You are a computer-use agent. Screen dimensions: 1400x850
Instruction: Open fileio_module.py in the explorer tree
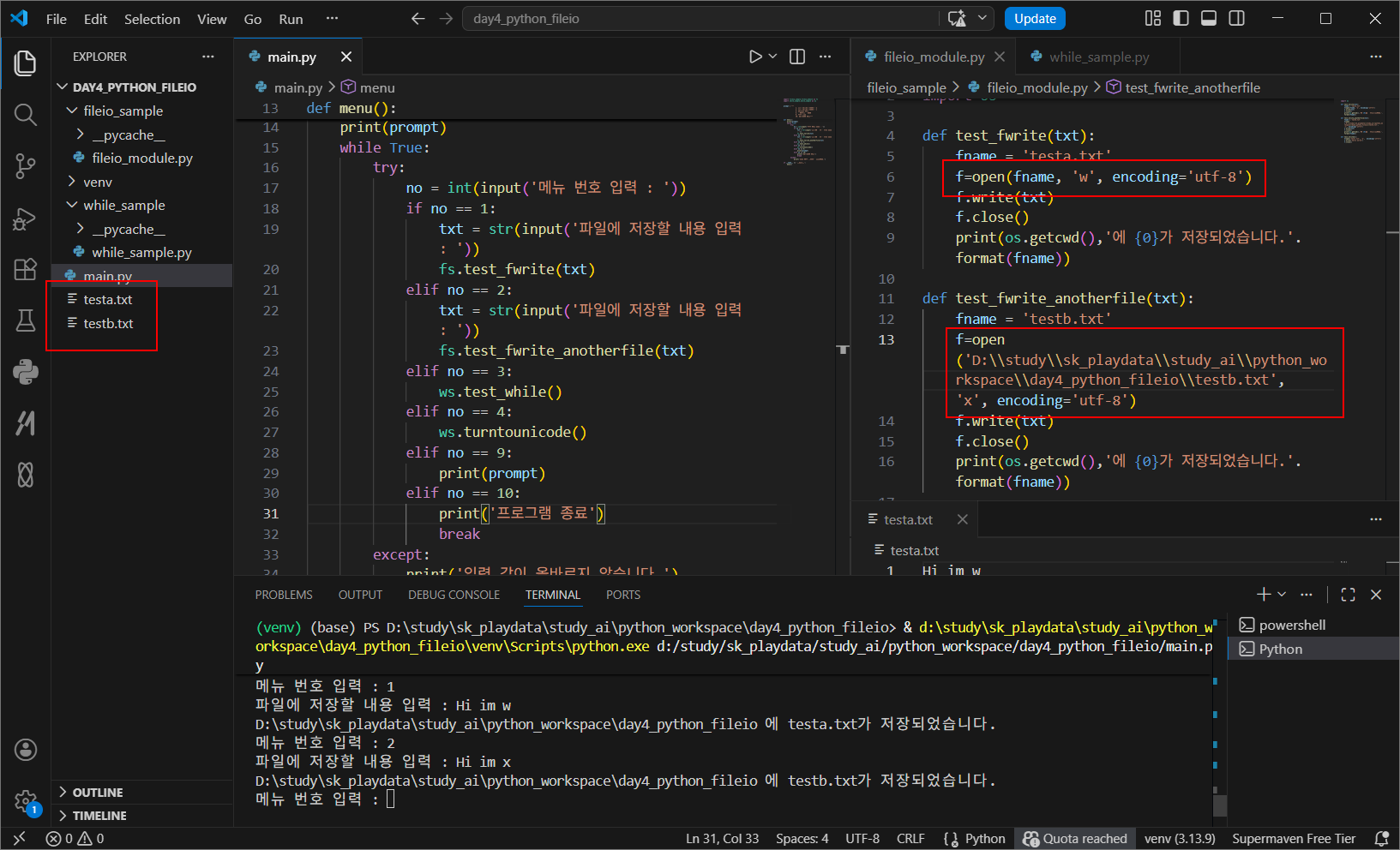141,158
